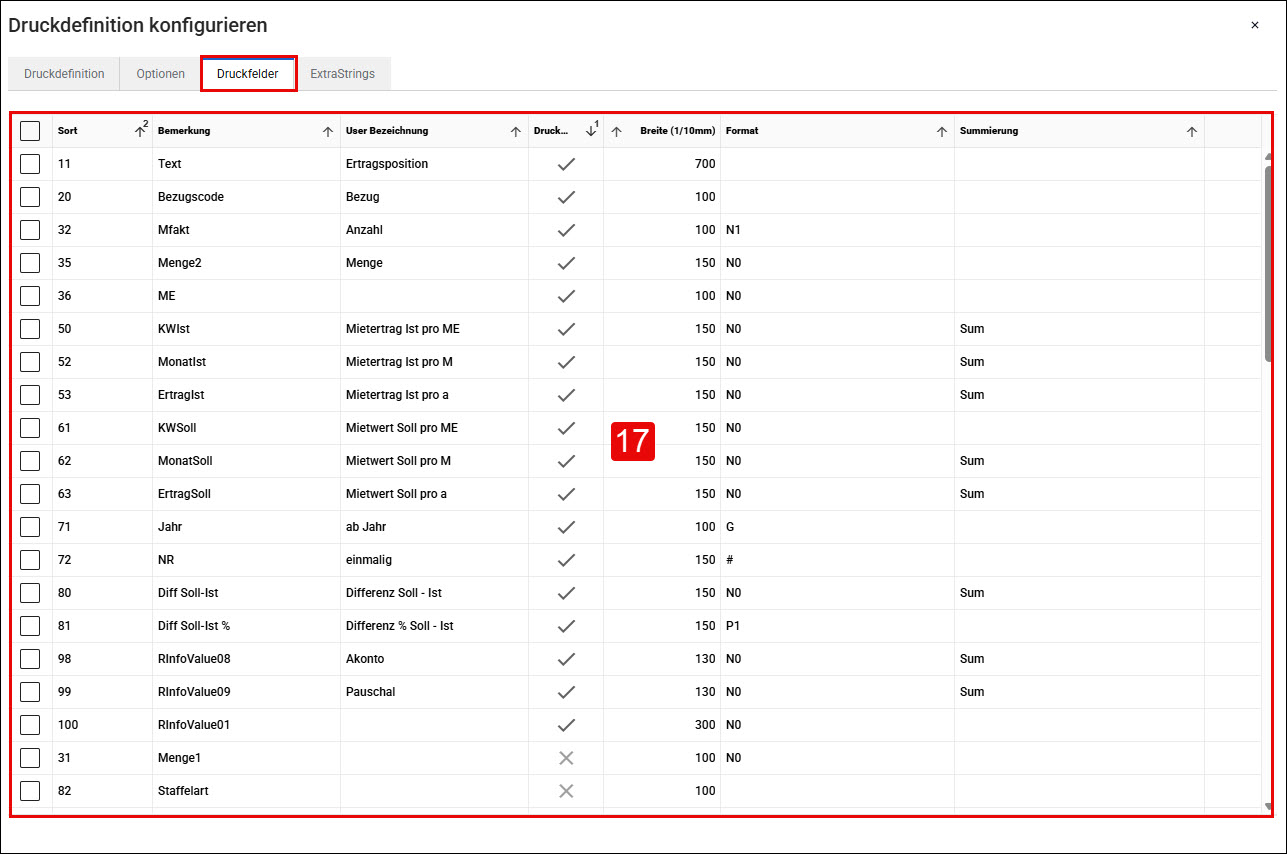Open the ExtraStrings tab
The height and width of the screenshot is (854, 1287).
pyautogui.click(x=342, y=74)
